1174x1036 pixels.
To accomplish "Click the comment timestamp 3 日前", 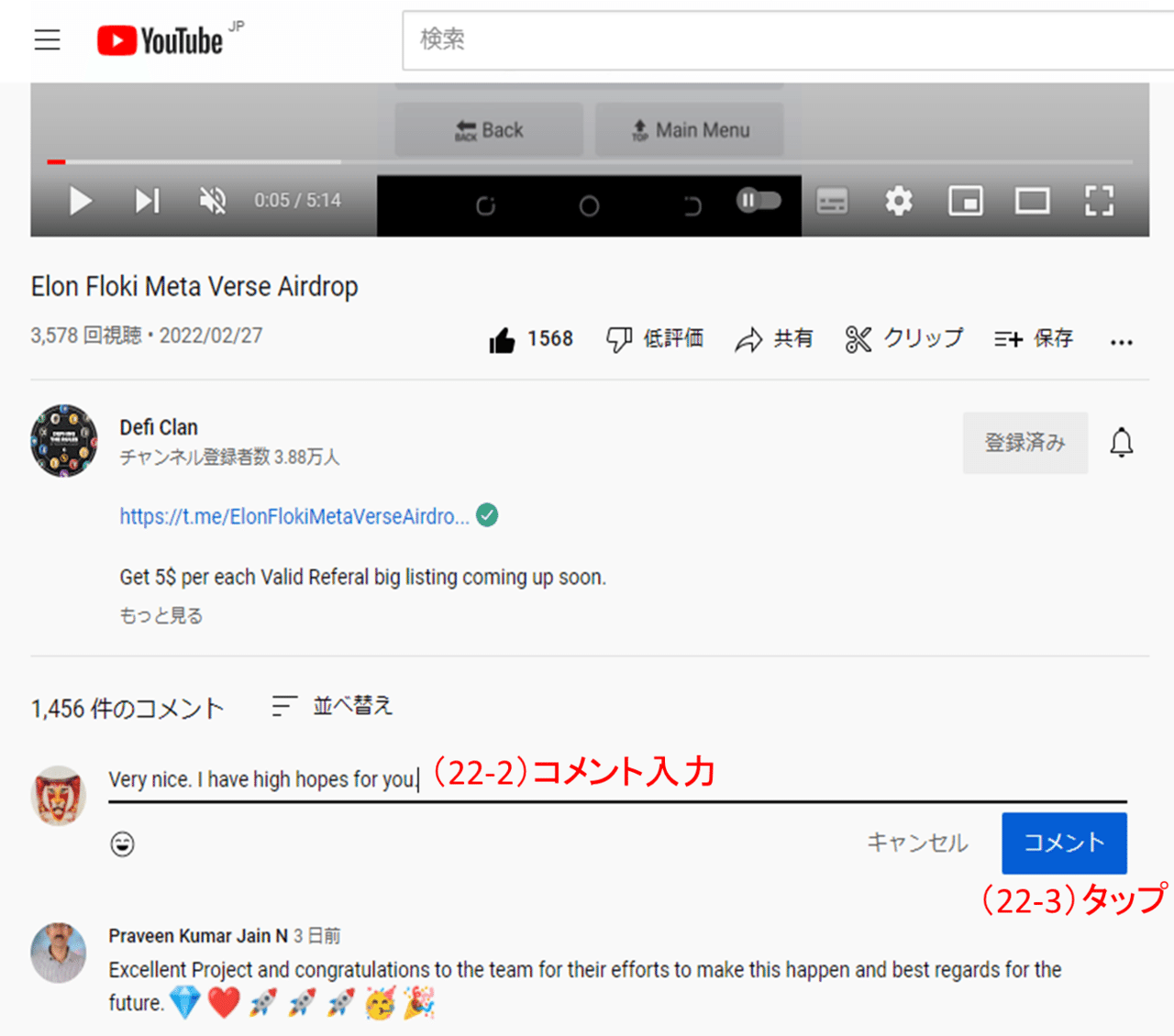I will coord(317,936).
